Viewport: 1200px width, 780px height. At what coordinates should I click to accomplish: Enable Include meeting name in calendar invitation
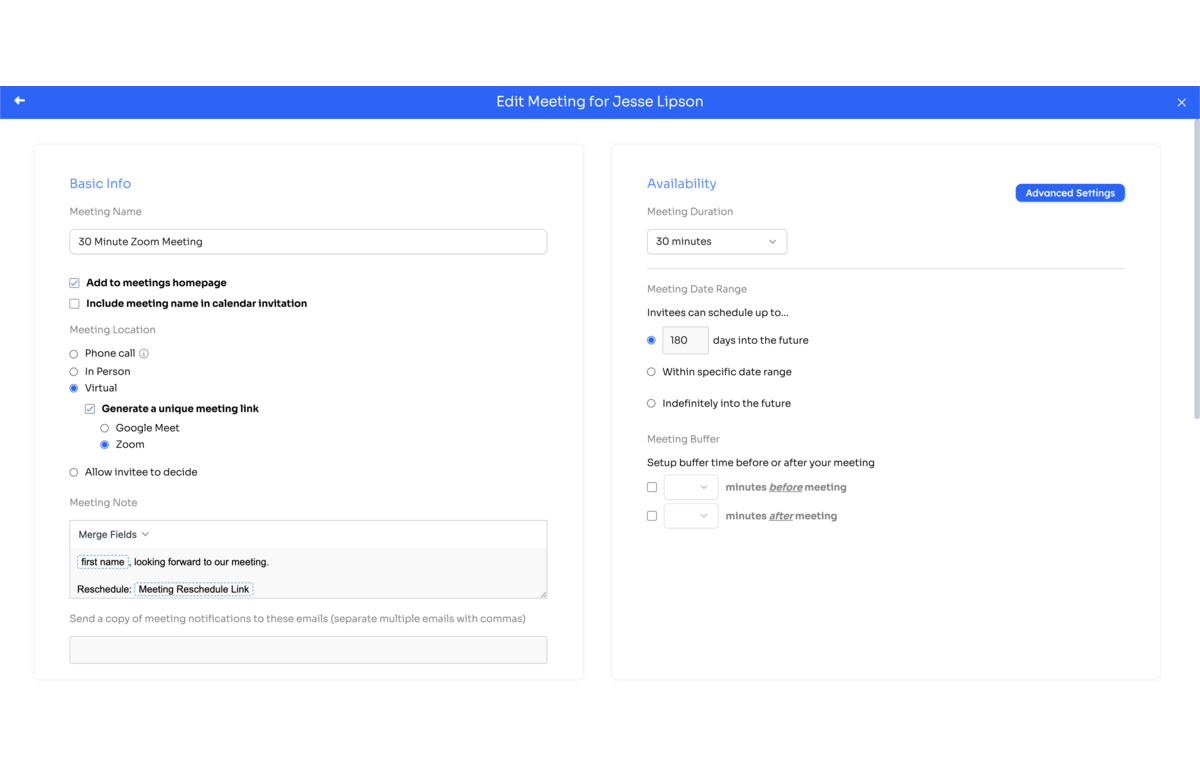[74, 303]
